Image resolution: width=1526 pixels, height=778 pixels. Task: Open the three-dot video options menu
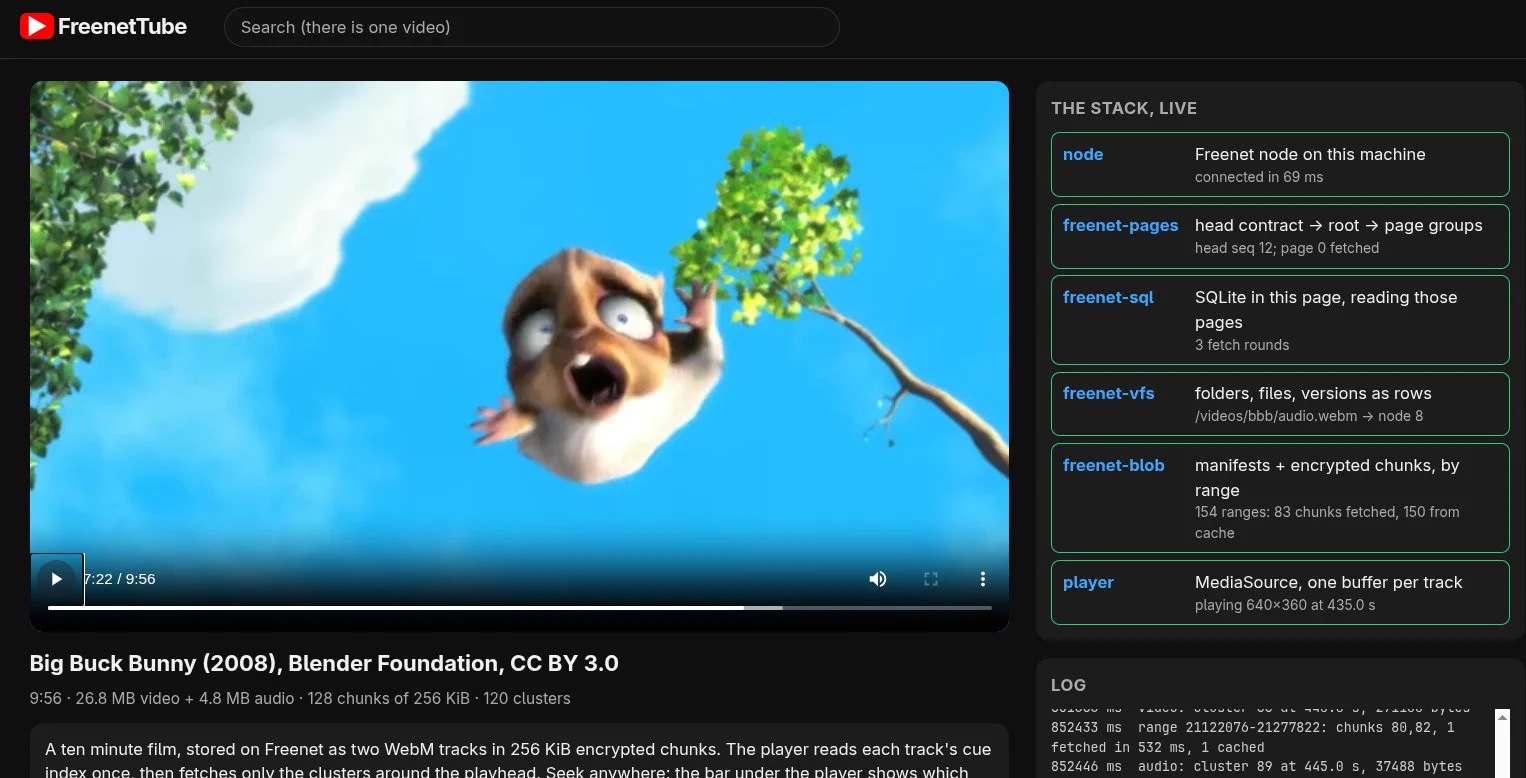(983, 579)
